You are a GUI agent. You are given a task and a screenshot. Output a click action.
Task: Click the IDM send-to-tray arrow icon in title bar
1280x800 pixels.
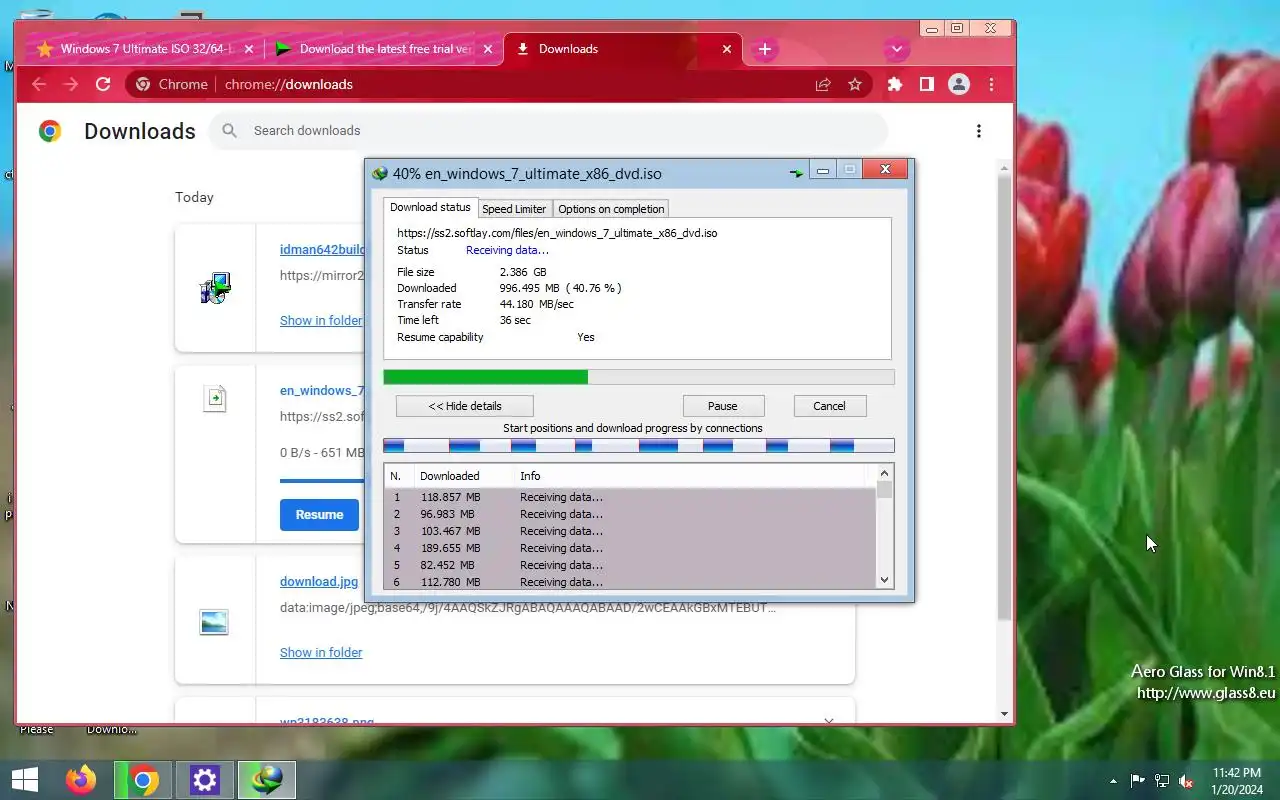[x=796, y=173]
